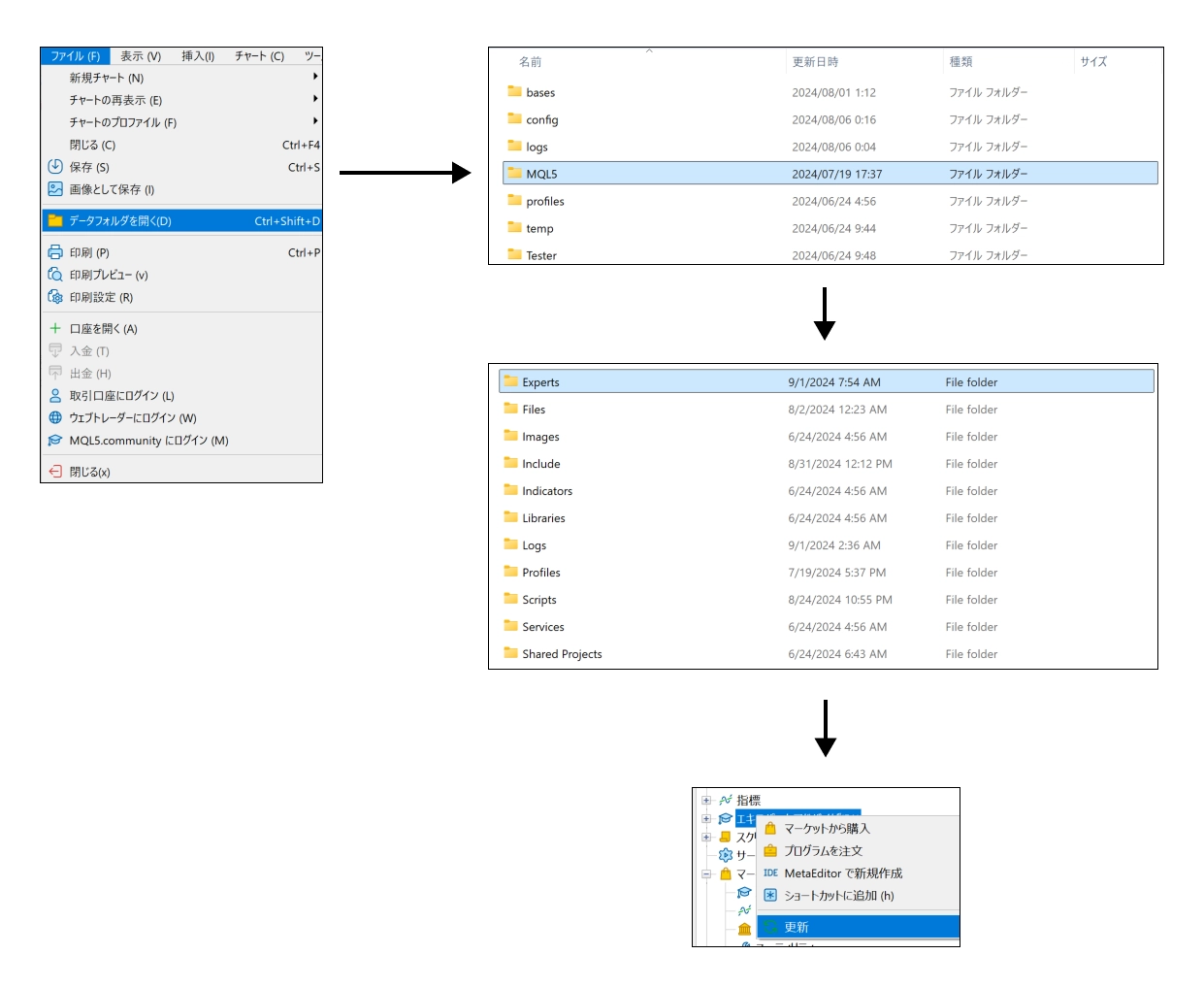
Task: Select the Libraries folder
Action: point(827,518)
